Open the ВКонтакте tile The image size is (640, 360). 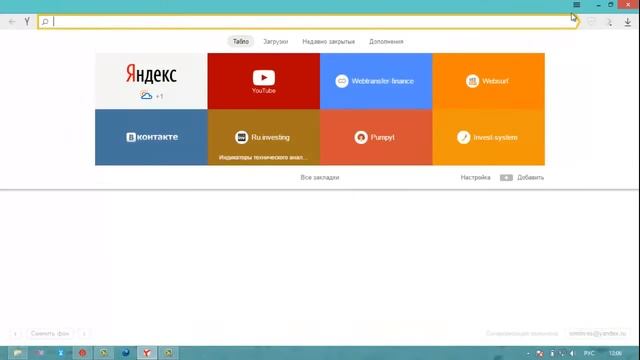pos(151,137)
